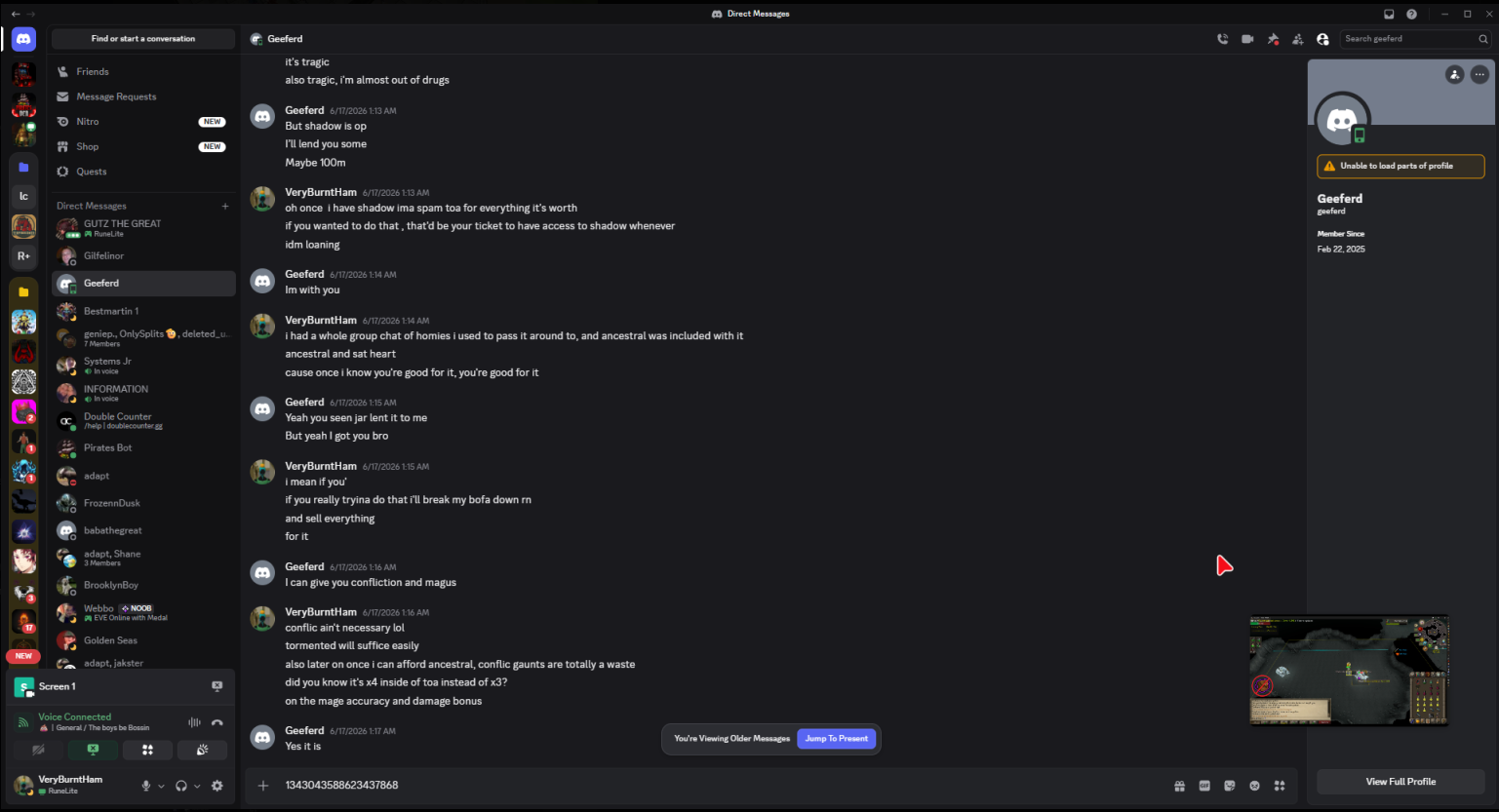Open the Friends page
The width and height of the screenshot is (1499, 812).
[x=143, y=71]
